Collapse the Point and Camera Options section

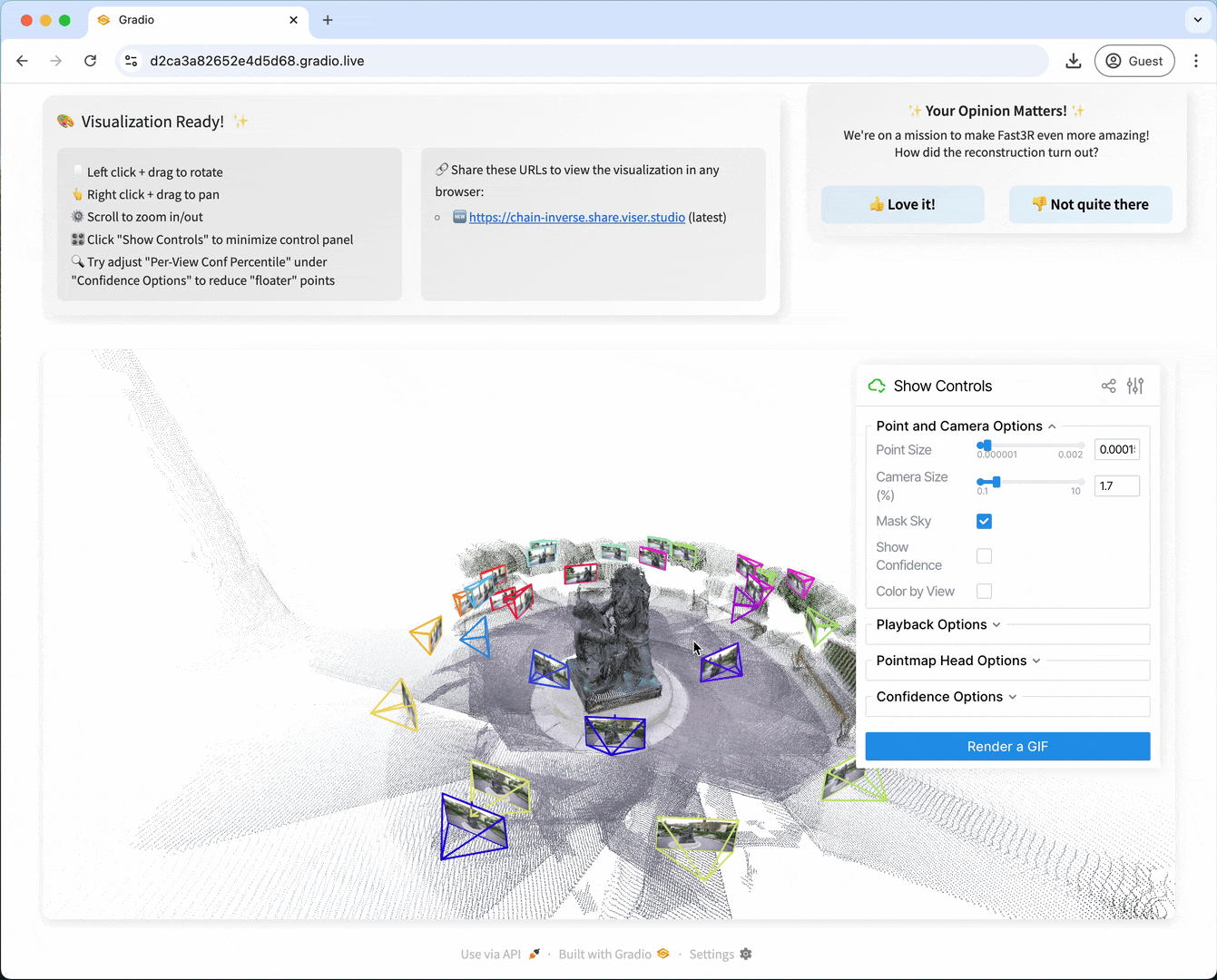coord(1052,426)
